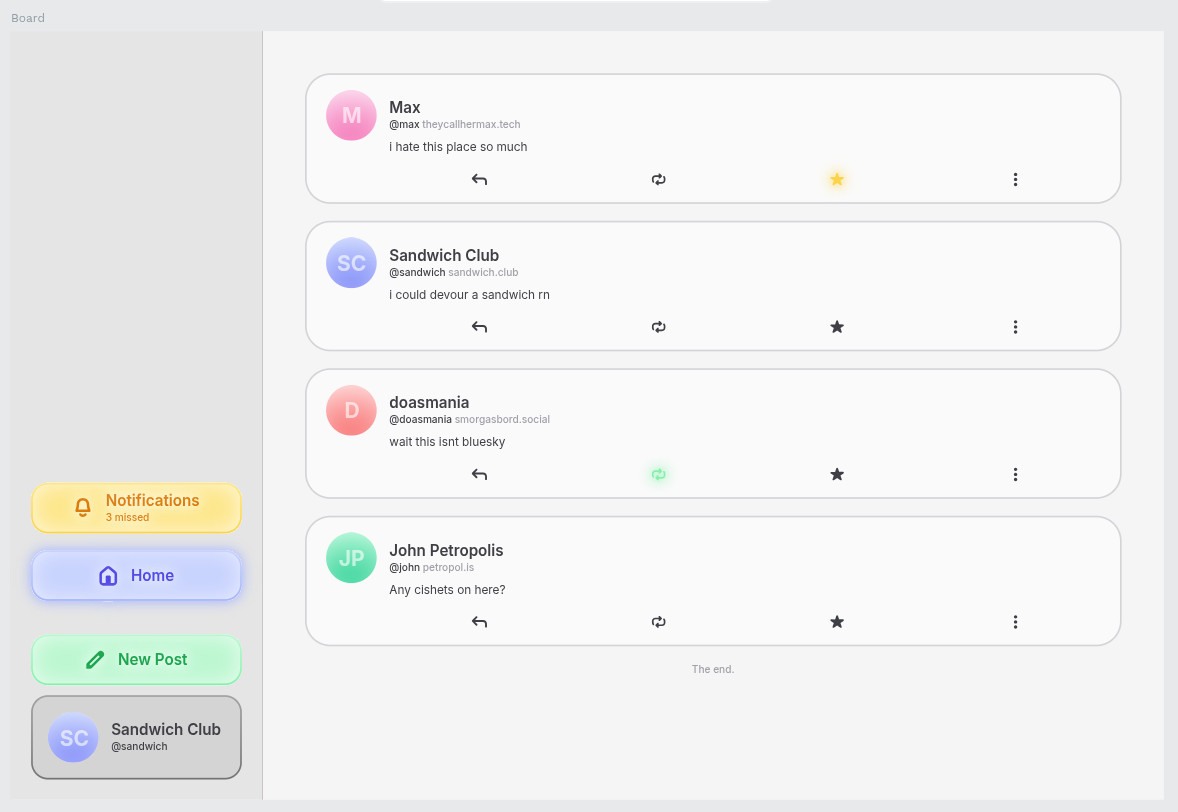Click the @john petropol.is handle
Image resolution: width=1178 pixels, height=812 pixels.
point(431,568)
